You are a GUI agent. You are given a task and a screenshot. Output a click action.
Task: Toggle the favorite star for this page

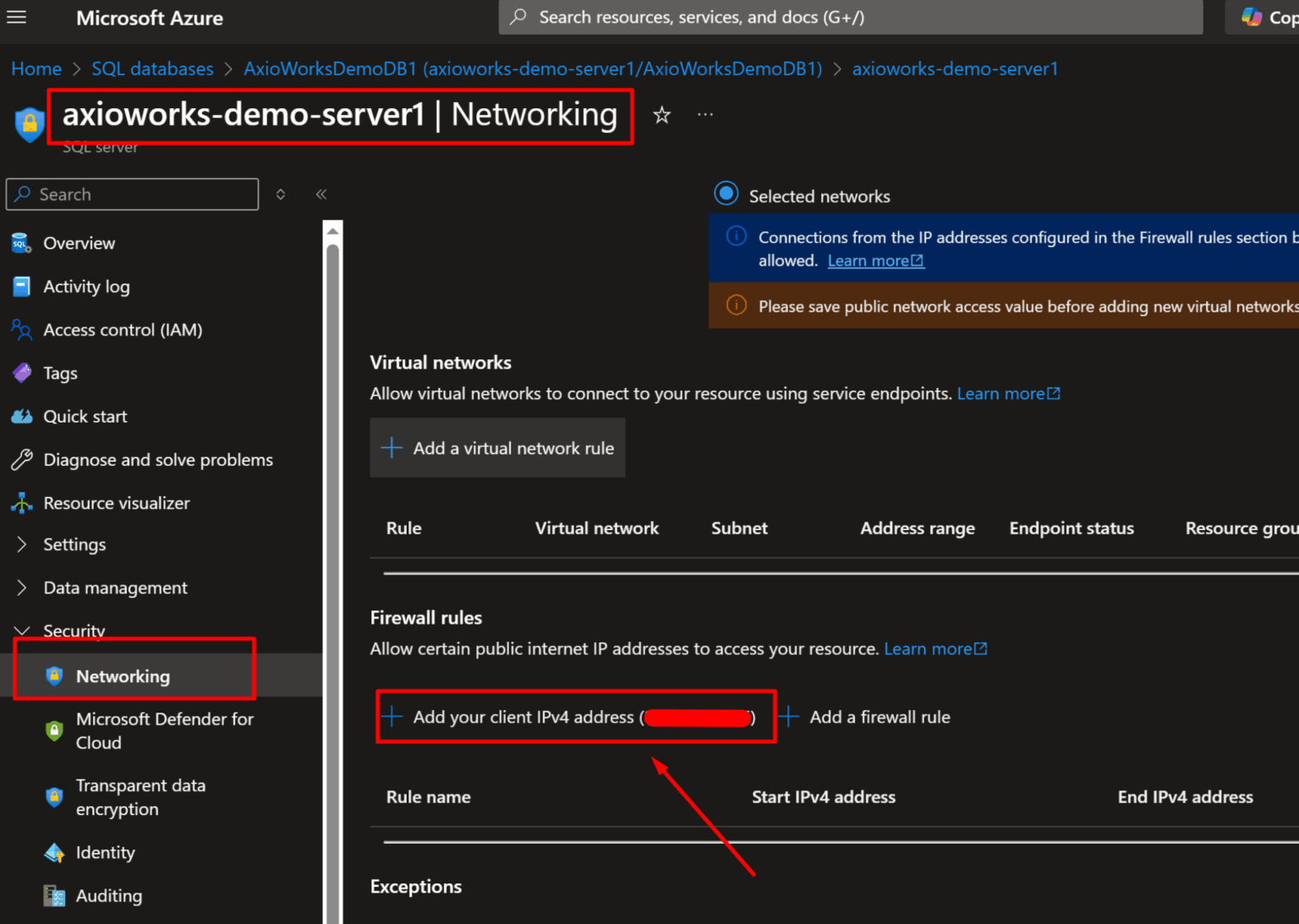point(661,115)
